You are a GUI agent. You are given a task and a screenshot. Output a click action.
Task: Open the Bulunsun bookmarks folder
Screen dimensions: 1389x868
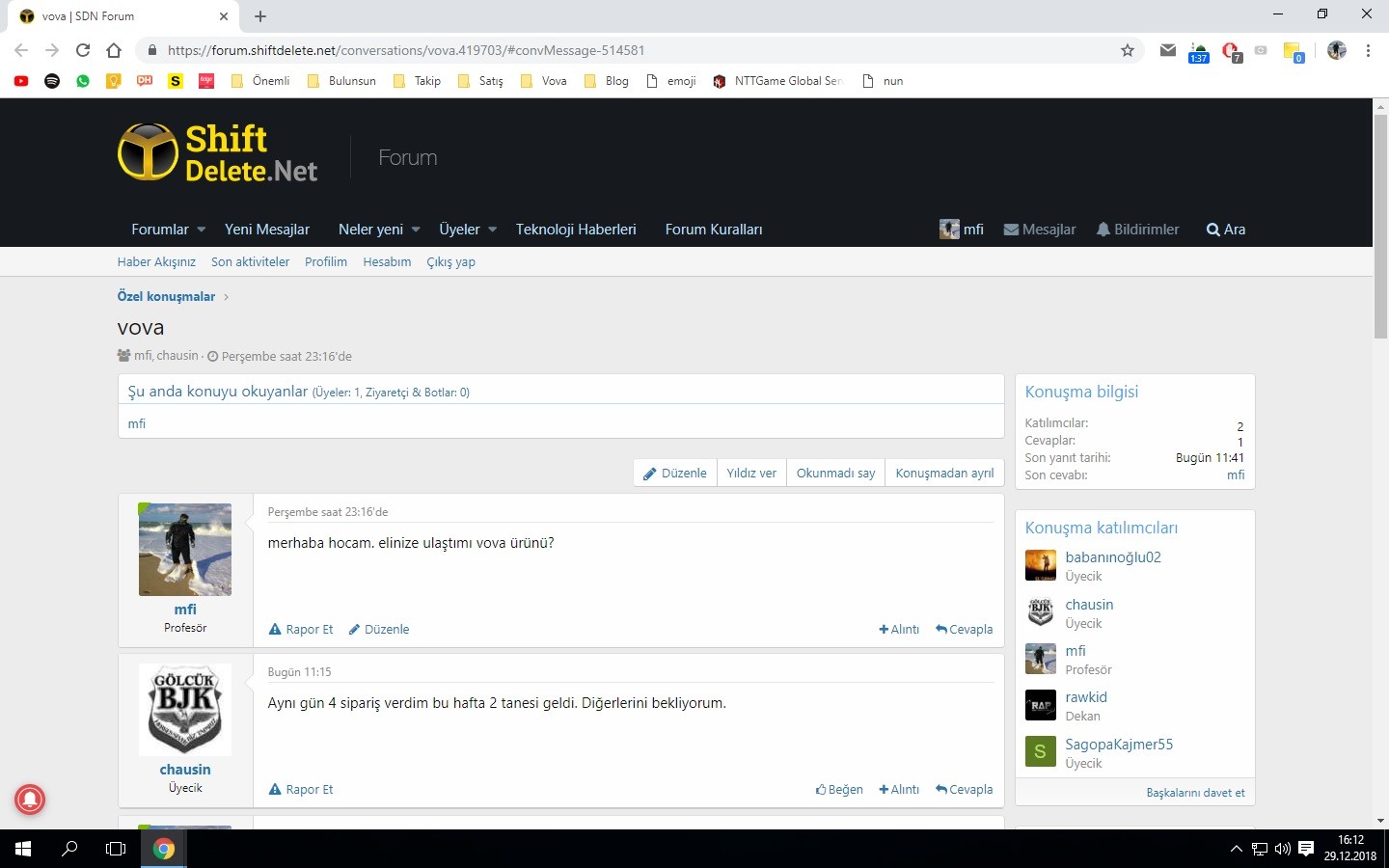click(x=341, y=81)
